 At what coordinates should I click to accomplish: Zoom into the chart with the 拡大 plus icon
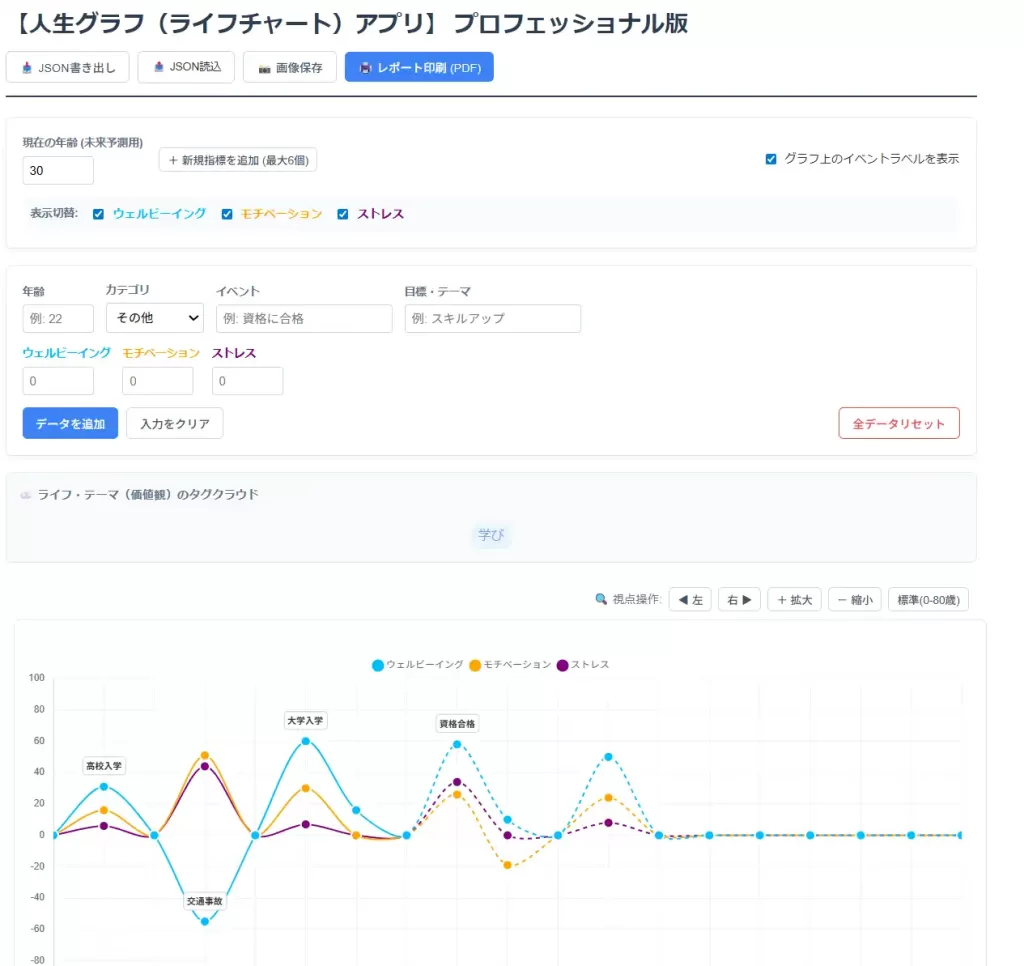[x=783, y=599]
